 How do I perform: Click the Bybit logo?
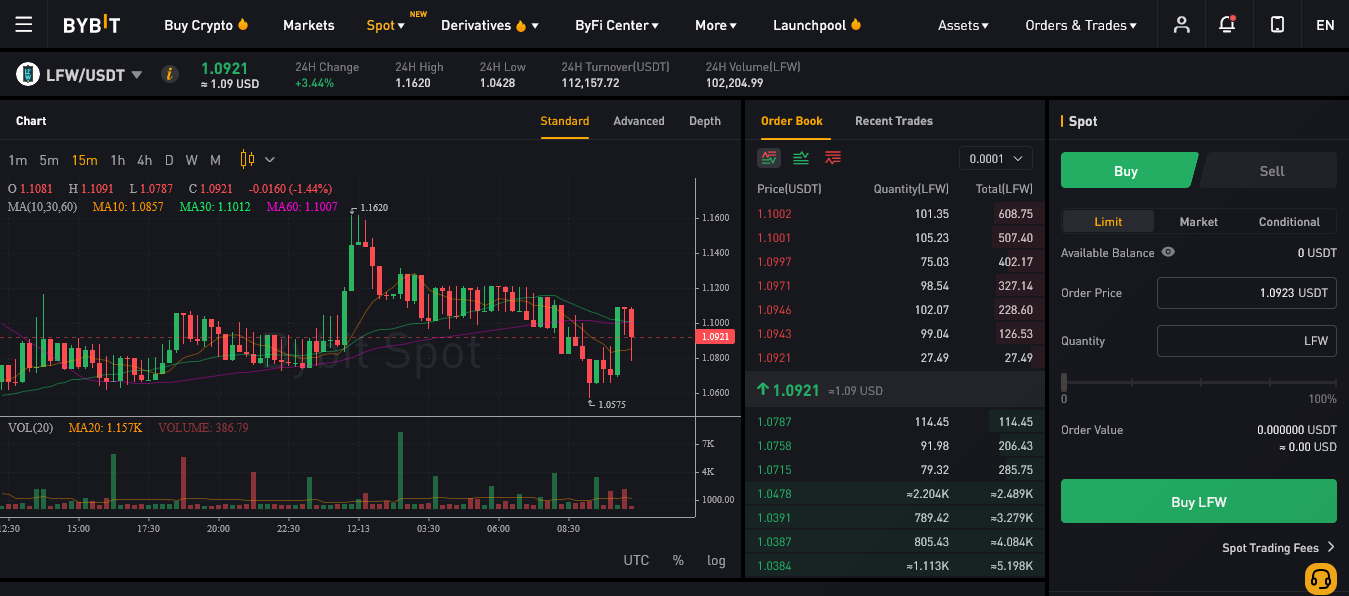coord(91,25)
